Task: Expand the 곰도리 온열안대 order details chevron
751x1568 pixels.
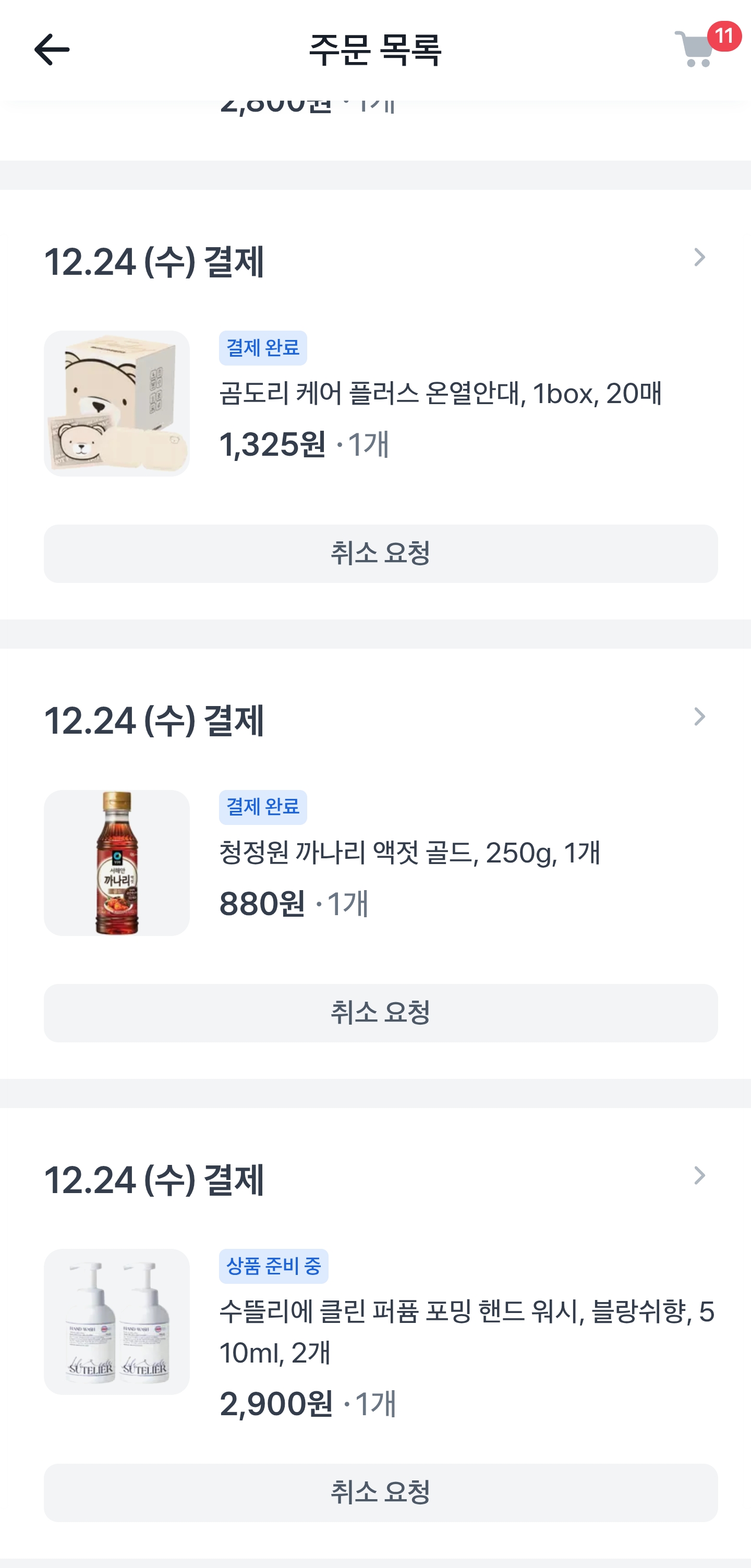Action: click(x=699, y=258)
